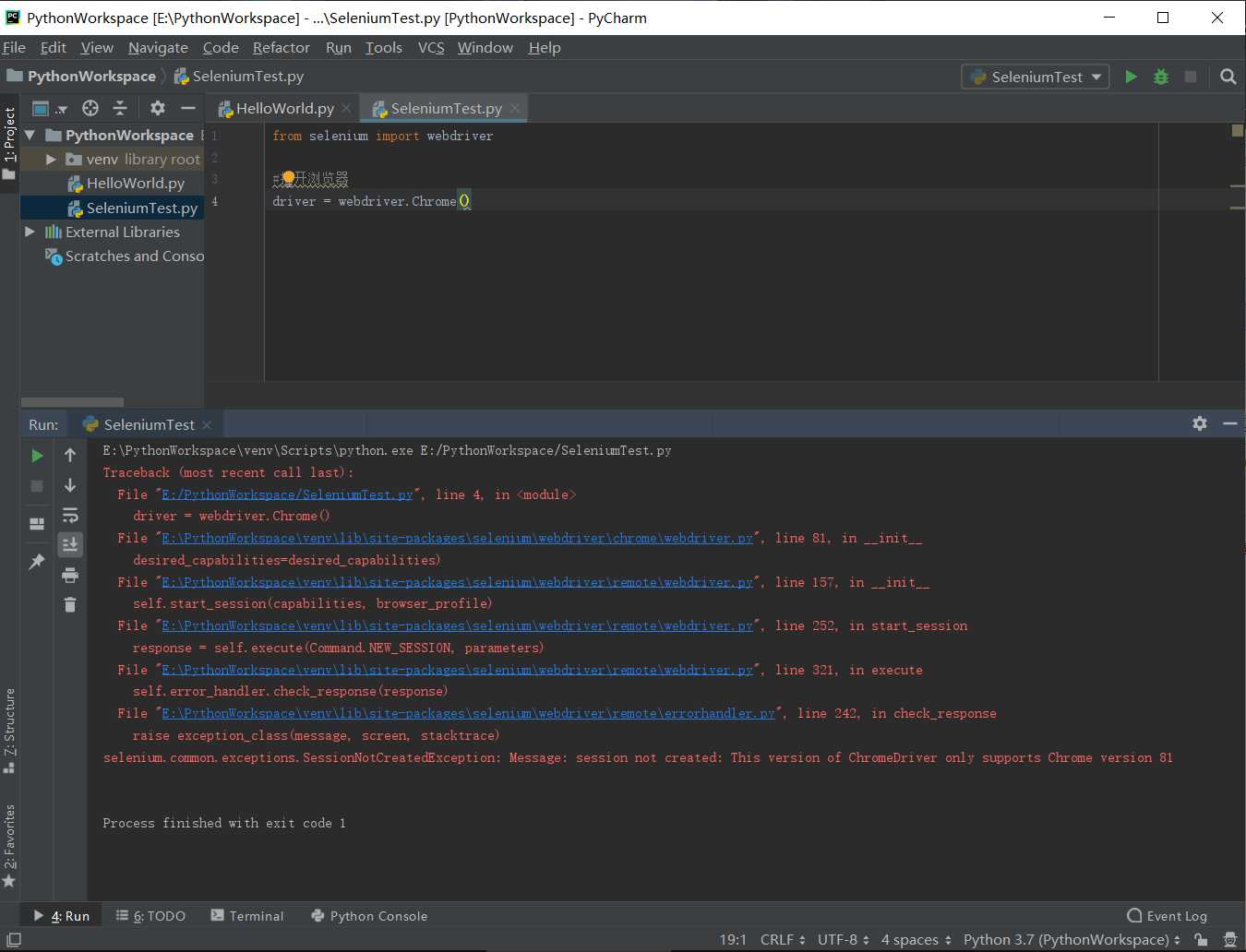Click the inspector icon in status bar
The height and width of the screenshot is (952, 1246).
(x=1229, y=940)
